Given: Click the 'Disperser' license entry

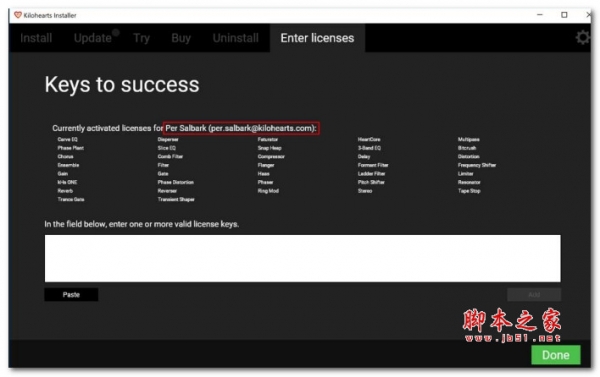Looking at the screenshot, I should (x=168, y=139).
